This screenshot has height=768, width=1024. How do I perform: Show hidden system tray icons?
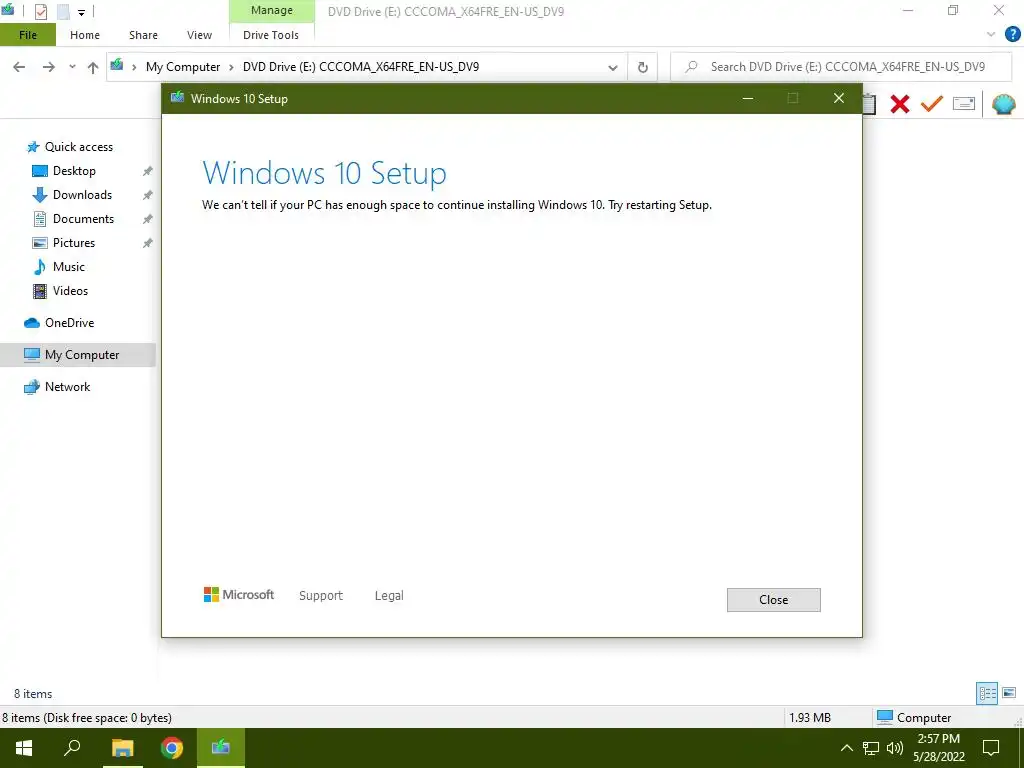point(846,748)
